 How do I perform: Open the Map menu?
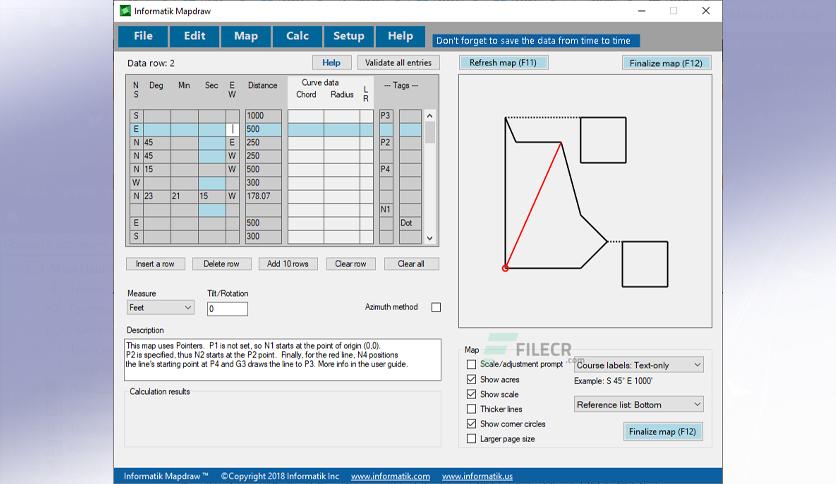246,36
